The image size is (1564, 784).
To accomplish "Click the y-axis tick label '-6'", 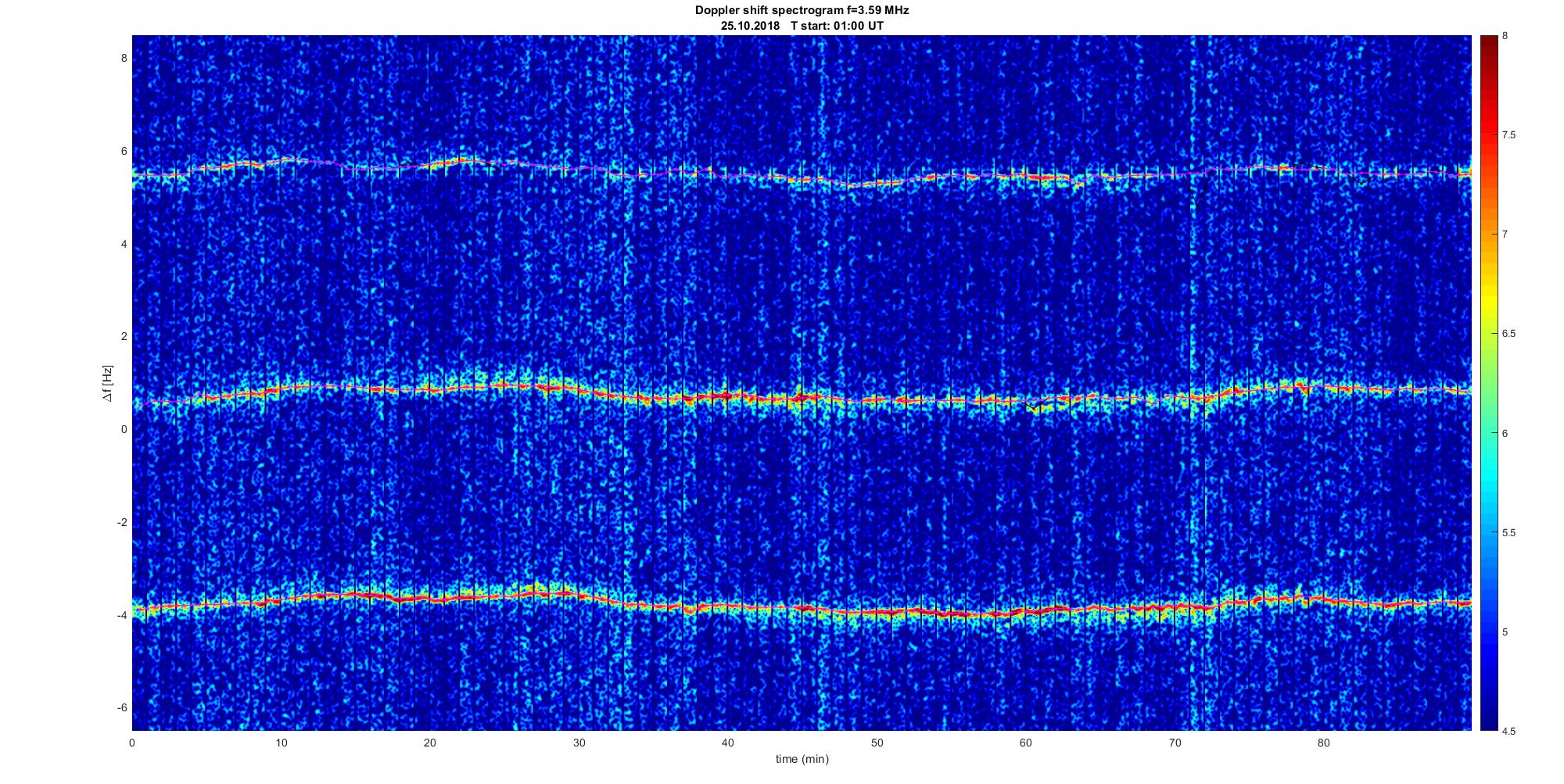I will (122, 708).
